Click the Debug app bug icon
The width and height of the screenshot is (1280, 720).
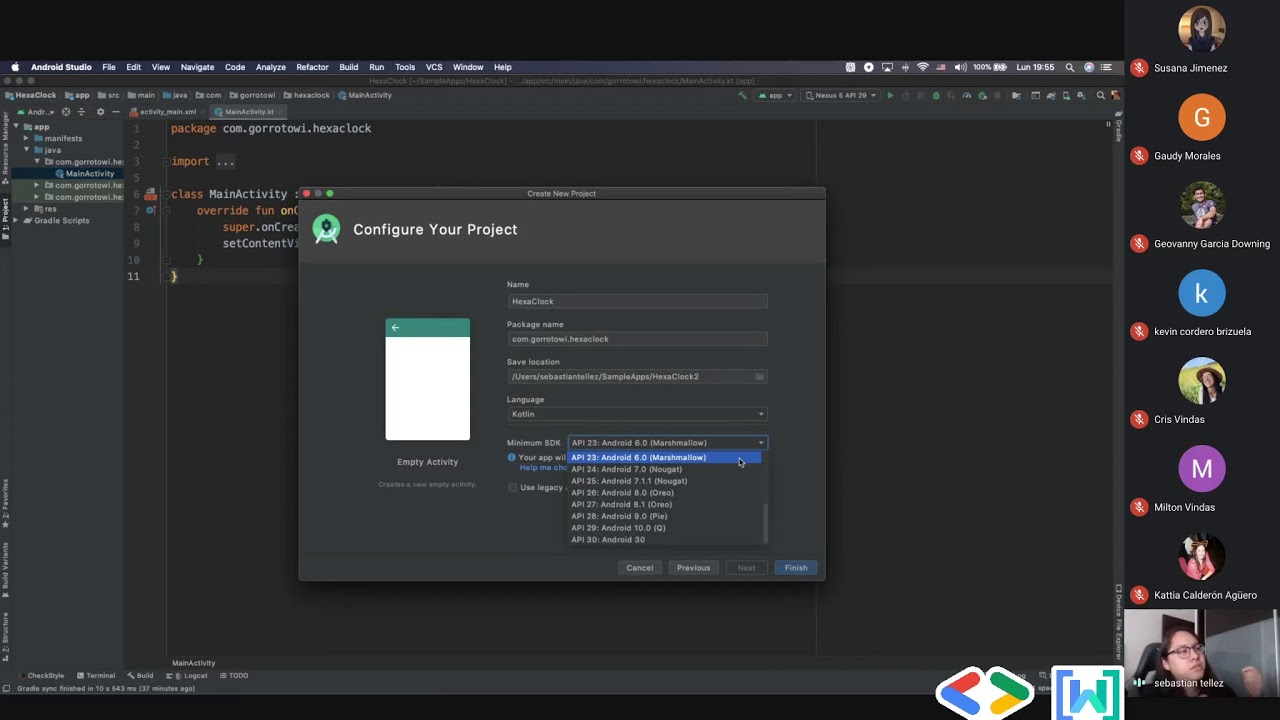936,96
